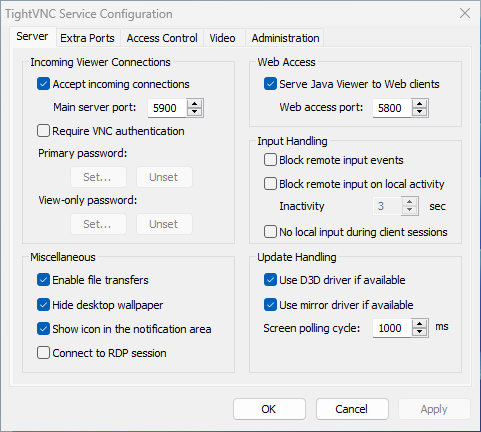Increase Web access port with up arrow

click(419, 104)
